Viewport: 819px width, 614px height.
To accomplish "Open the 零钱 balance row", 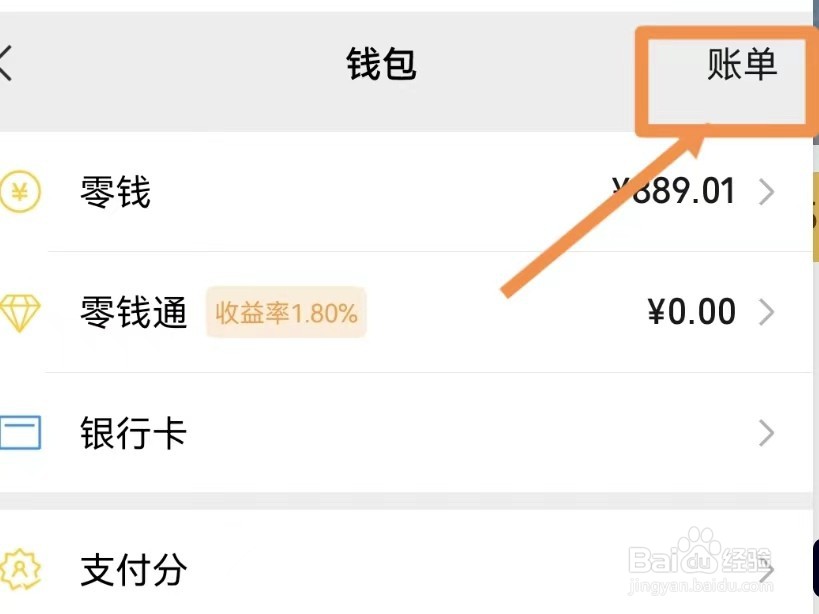I will tap(406, 192).
